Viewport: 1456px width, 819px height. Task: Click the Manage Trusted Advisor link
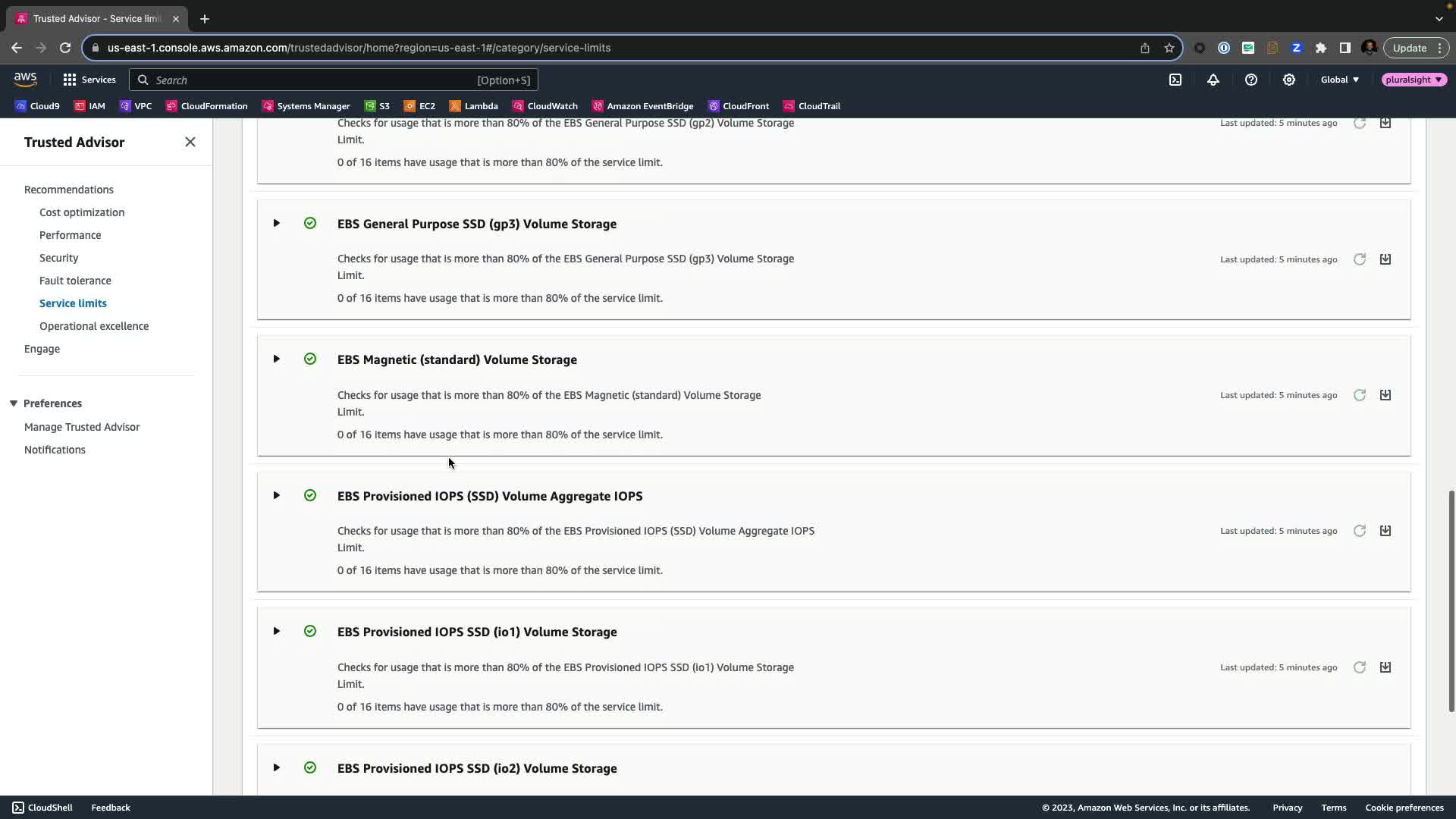click(x=82, y=427)
